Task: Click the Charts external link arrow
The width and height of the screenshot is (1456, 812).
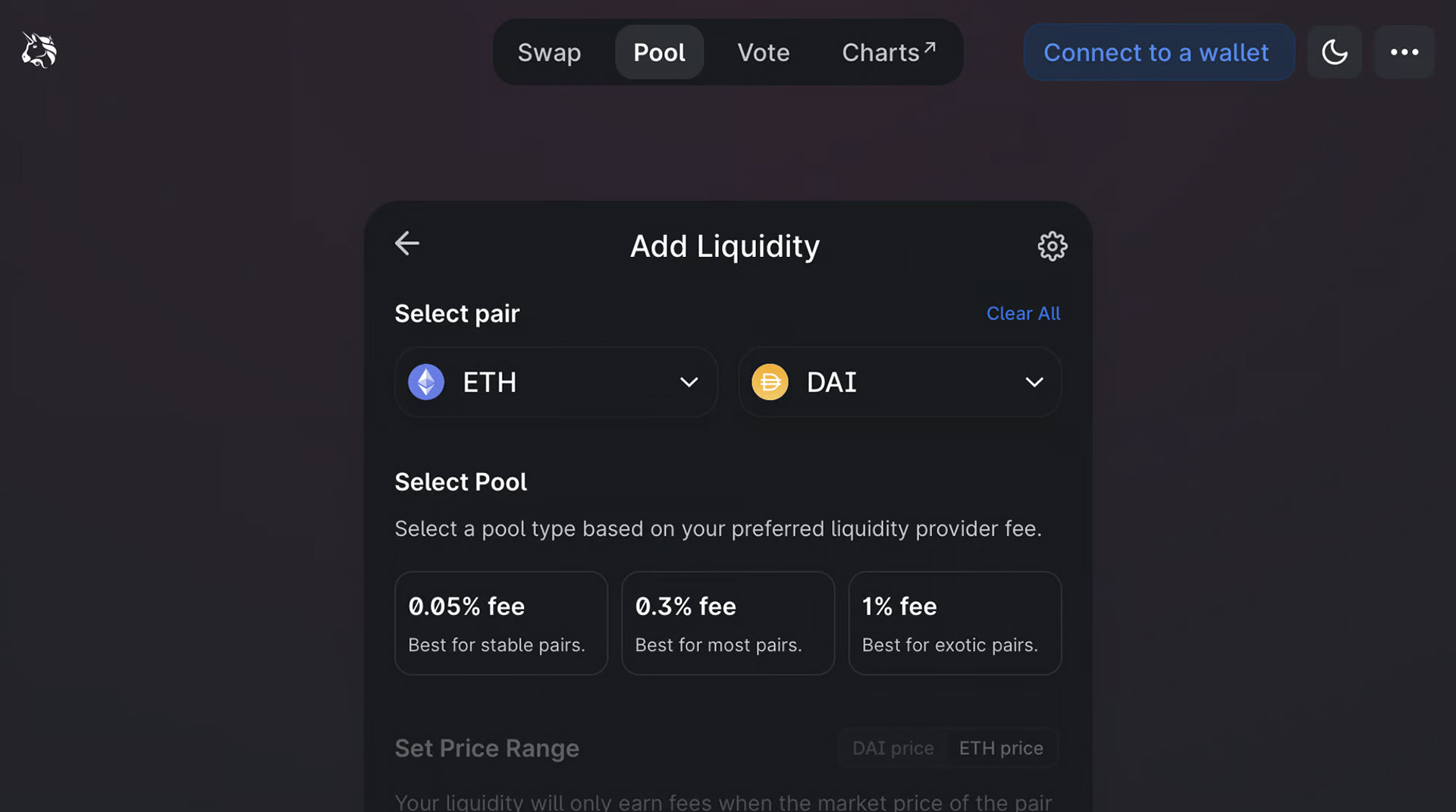Action: (930, 47)
